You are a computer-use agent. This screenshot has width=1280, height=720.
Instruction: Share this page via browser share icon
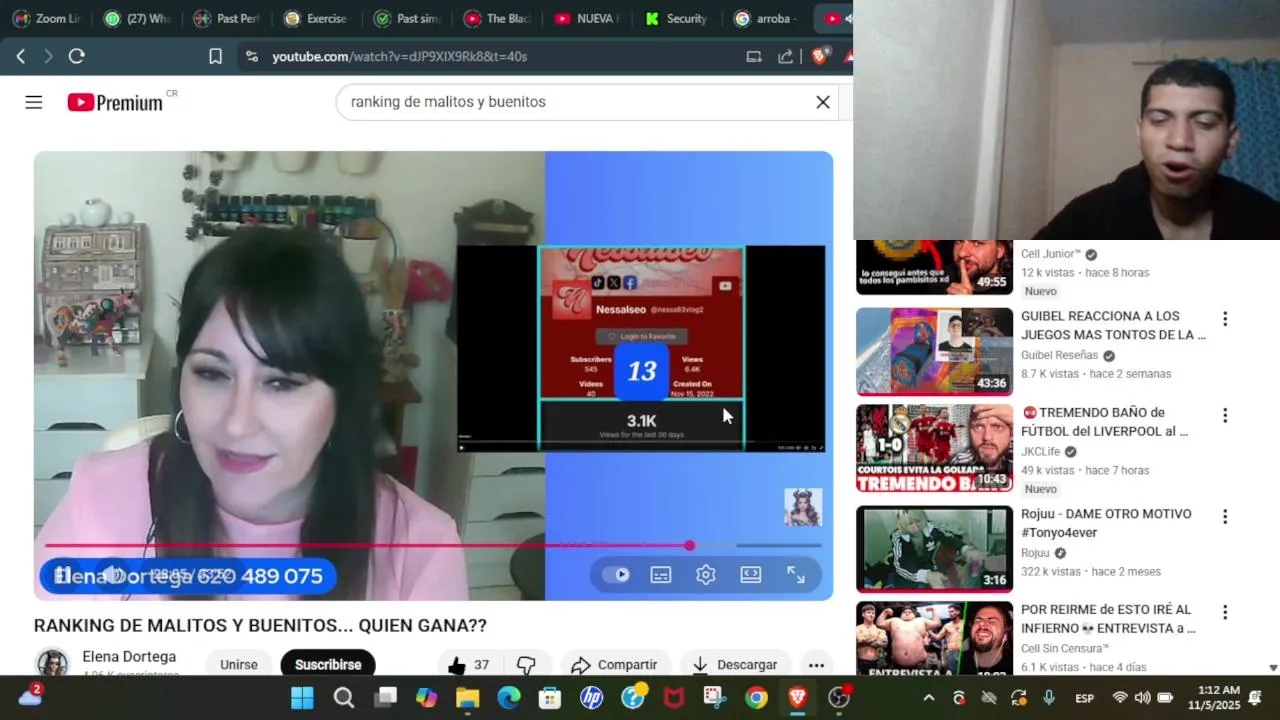(786, 57)
